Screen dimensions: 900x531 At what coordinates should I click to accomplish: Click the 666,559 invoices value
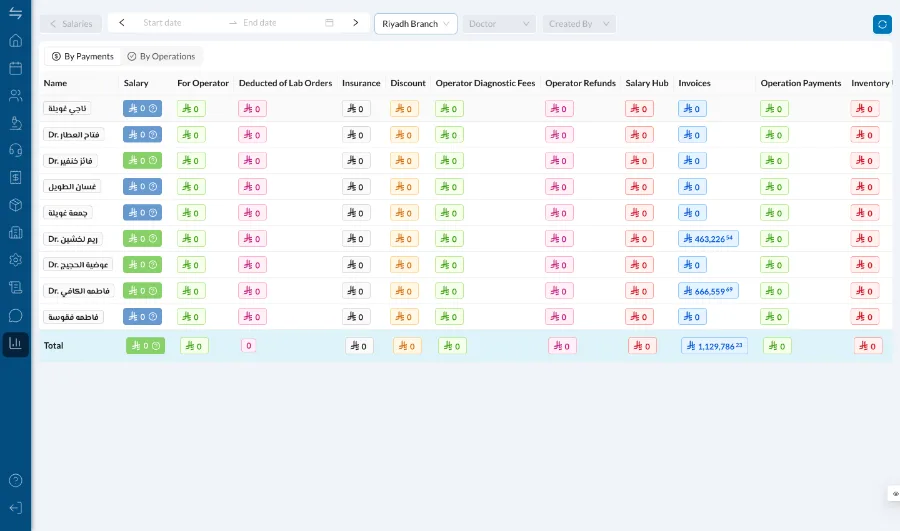point(708,291)
